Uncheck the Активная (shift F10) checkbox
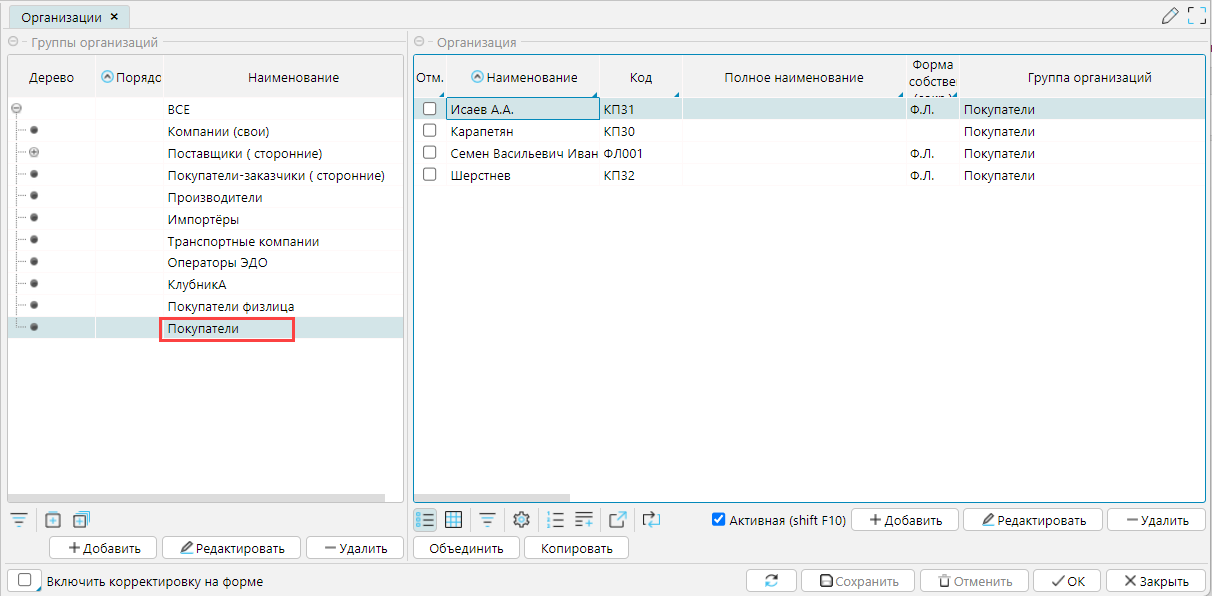Screen dimensions: 1212x596 click(x=718, y=519)
